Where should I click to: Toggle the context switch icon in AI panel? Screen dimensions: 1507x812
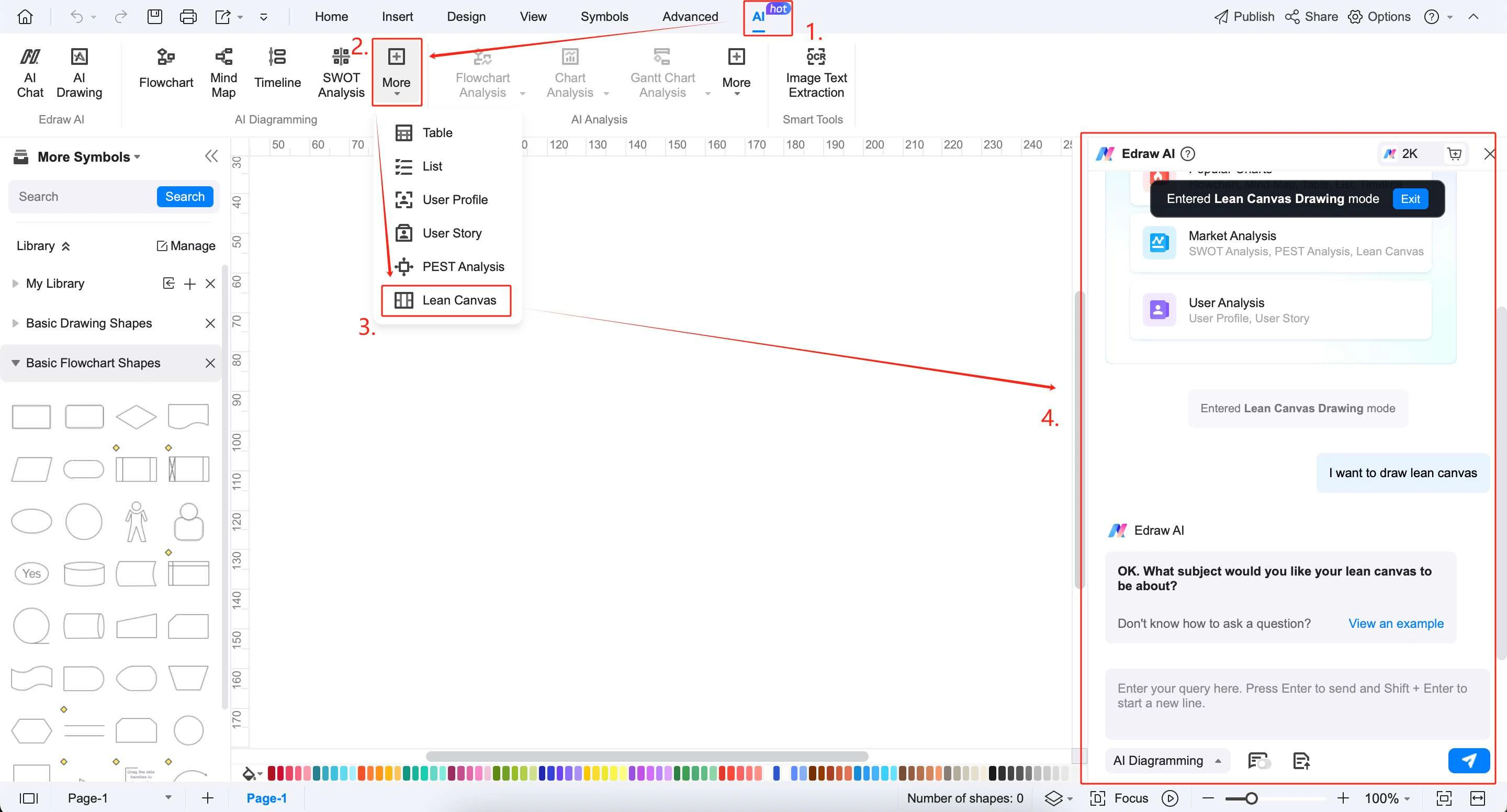click(1258, 761)
